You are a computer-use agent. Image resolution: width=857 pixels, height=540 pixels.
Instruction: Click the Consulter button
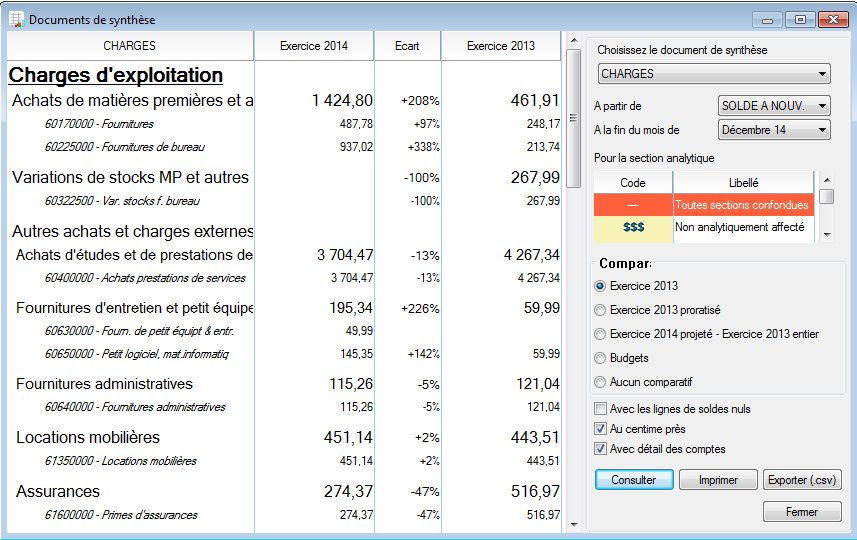(x=634, y=480)
